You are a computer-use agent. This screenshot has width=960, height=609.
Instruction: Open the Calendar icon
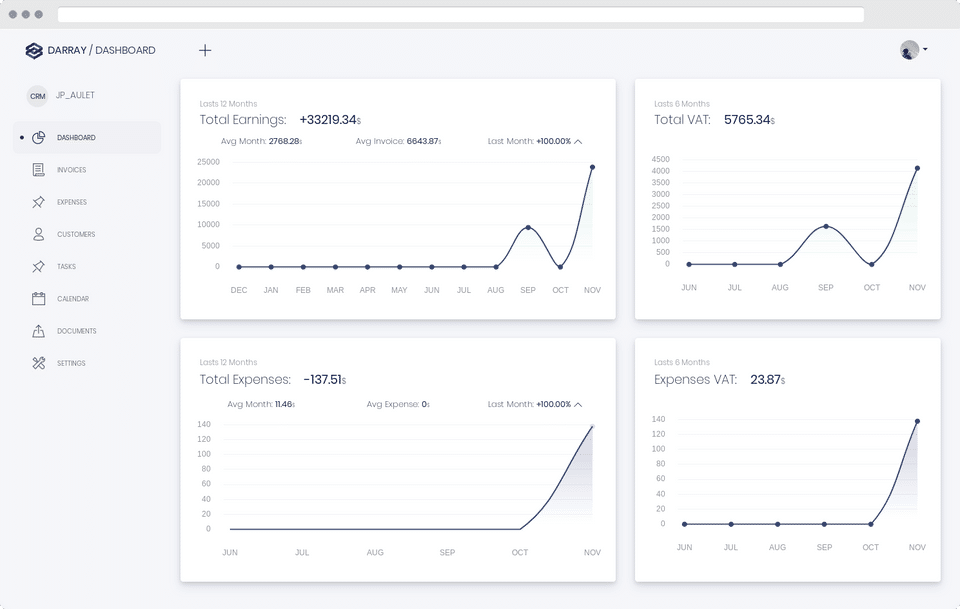pos(39,299)
